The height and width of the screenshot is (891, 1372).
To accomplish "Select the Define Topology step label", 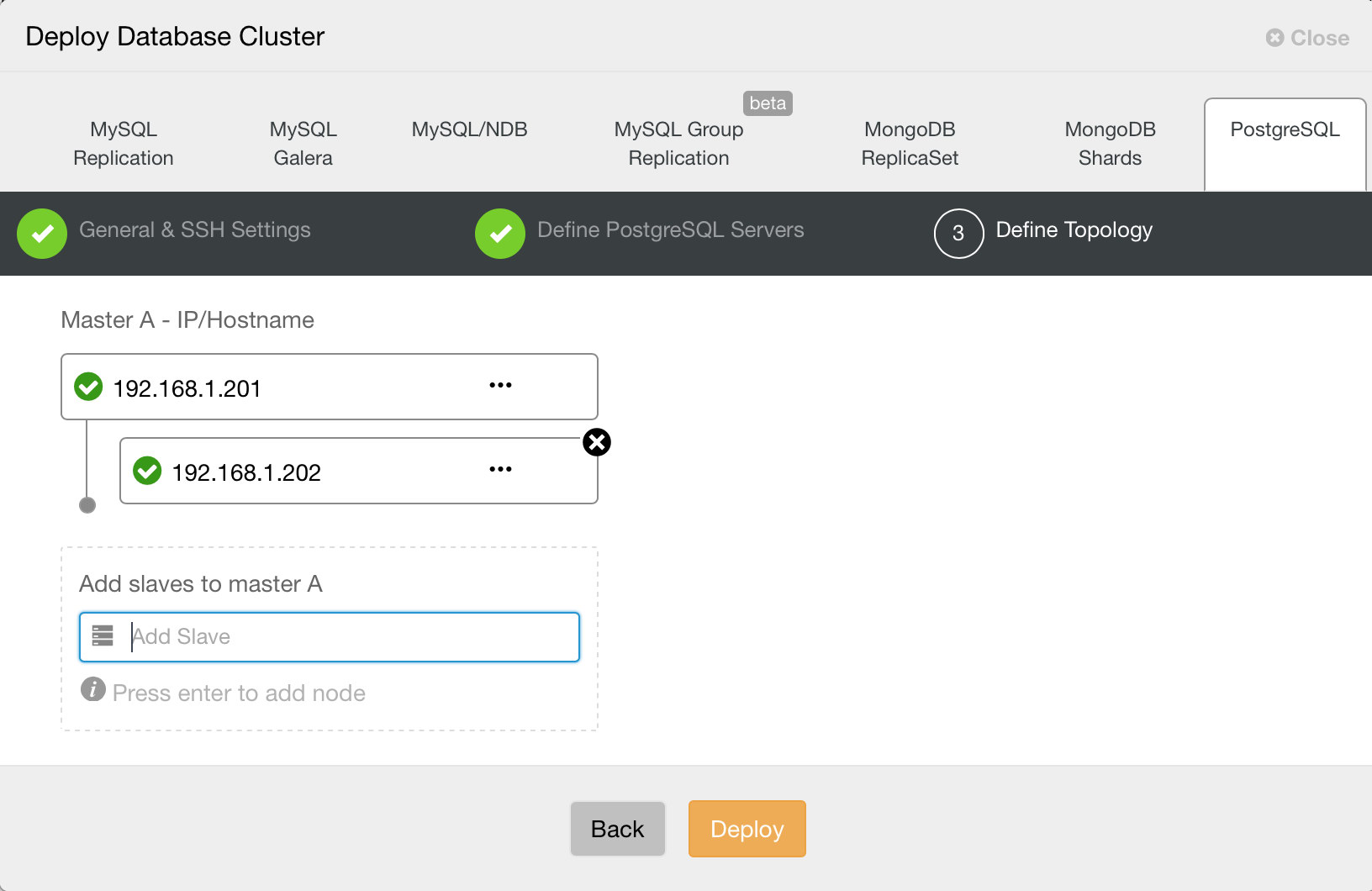I will [x=1074, y=230].
